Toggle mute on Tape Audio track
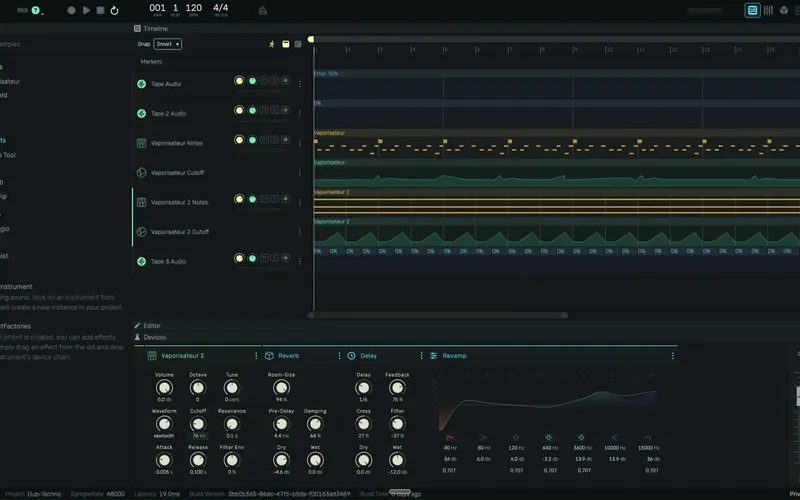 point(264,81)
